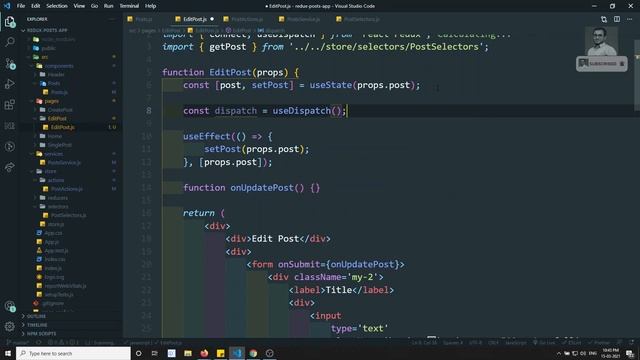Open the File menu
640x360 pixels.
coord(21,6)
